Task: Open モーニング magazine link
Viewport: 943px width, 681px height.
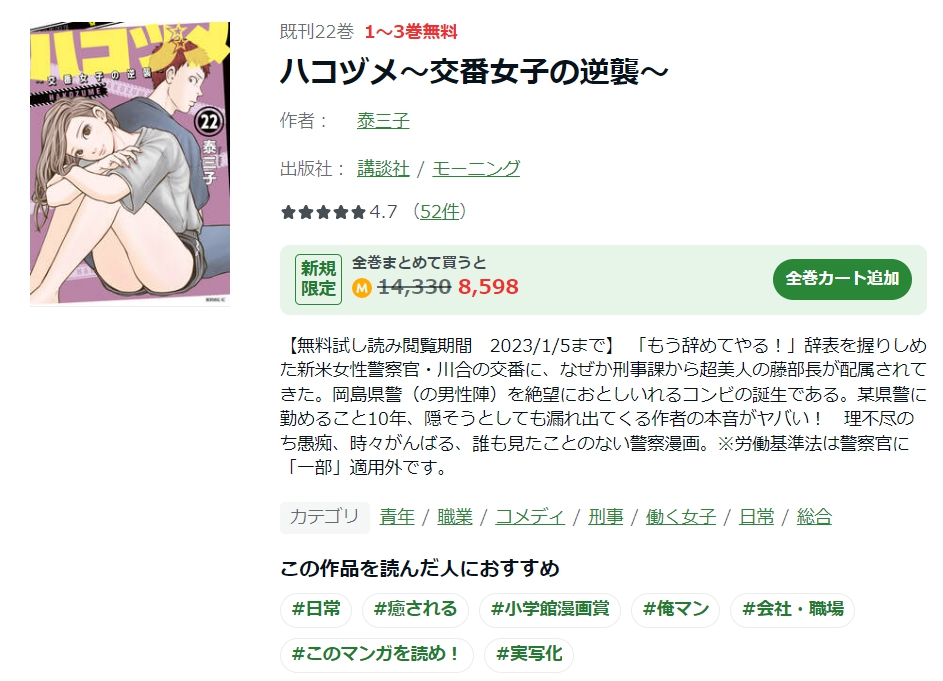Action: [x=476, y=168]
